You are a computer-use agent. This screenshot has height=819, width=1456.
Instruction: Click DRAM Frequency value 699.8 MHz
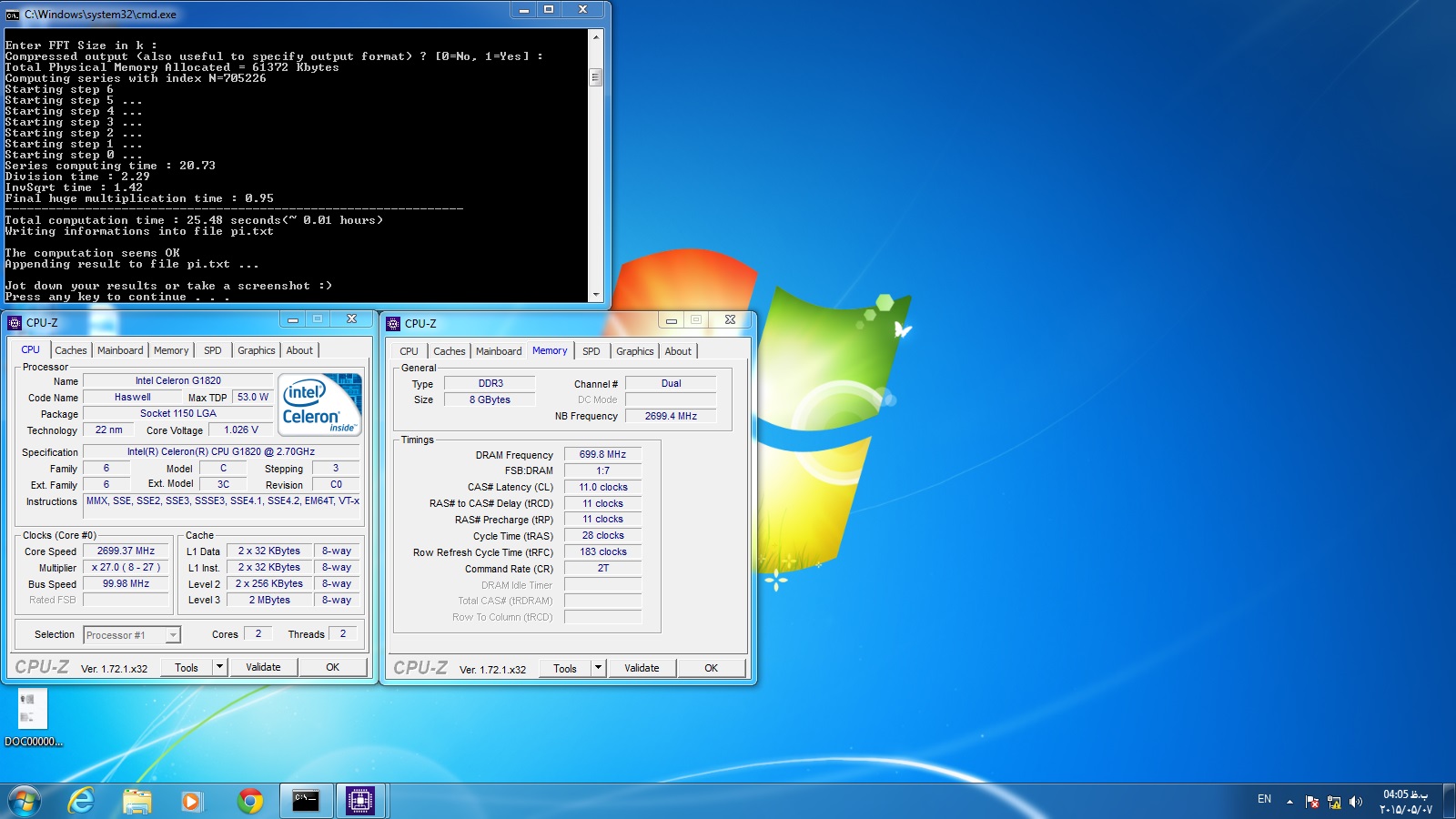(602, 454)
